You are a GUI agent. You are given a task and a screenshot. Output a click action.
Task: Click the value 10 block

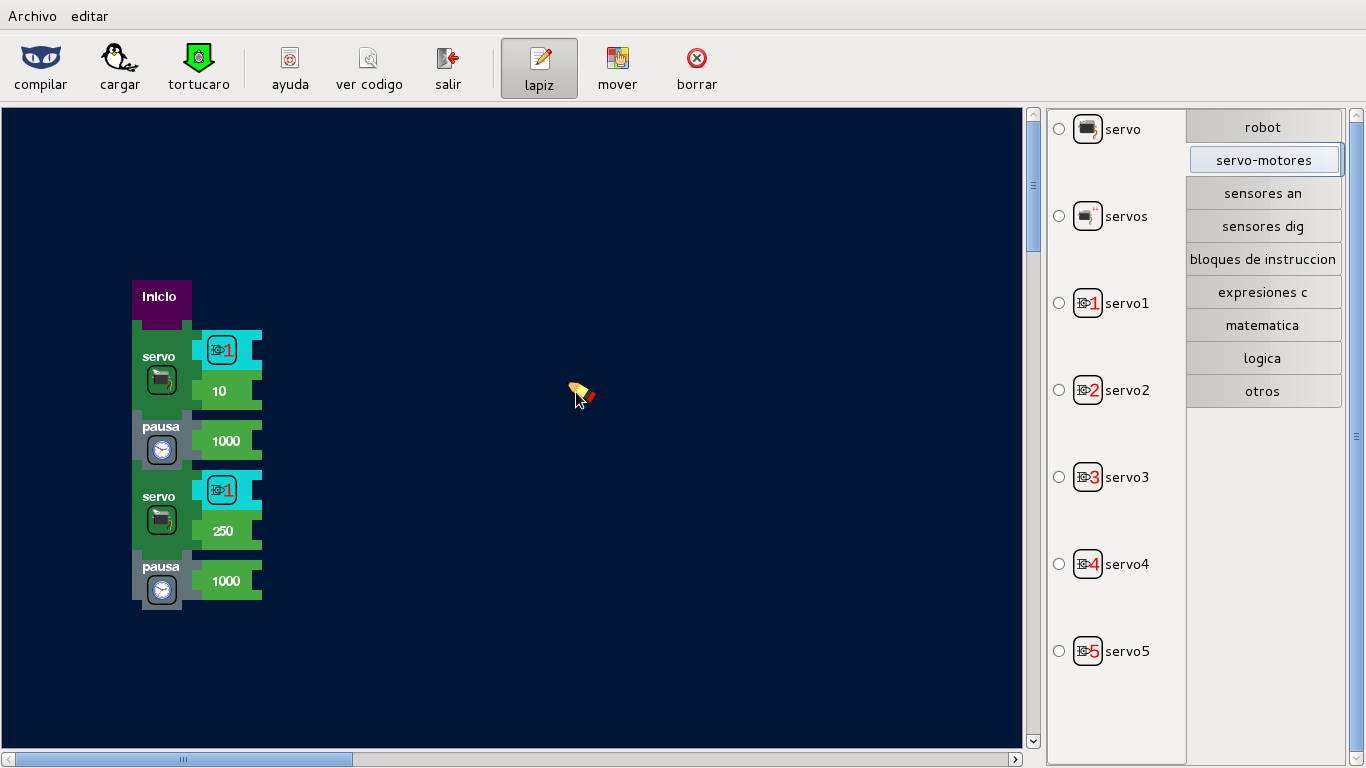tap(226, 390)
